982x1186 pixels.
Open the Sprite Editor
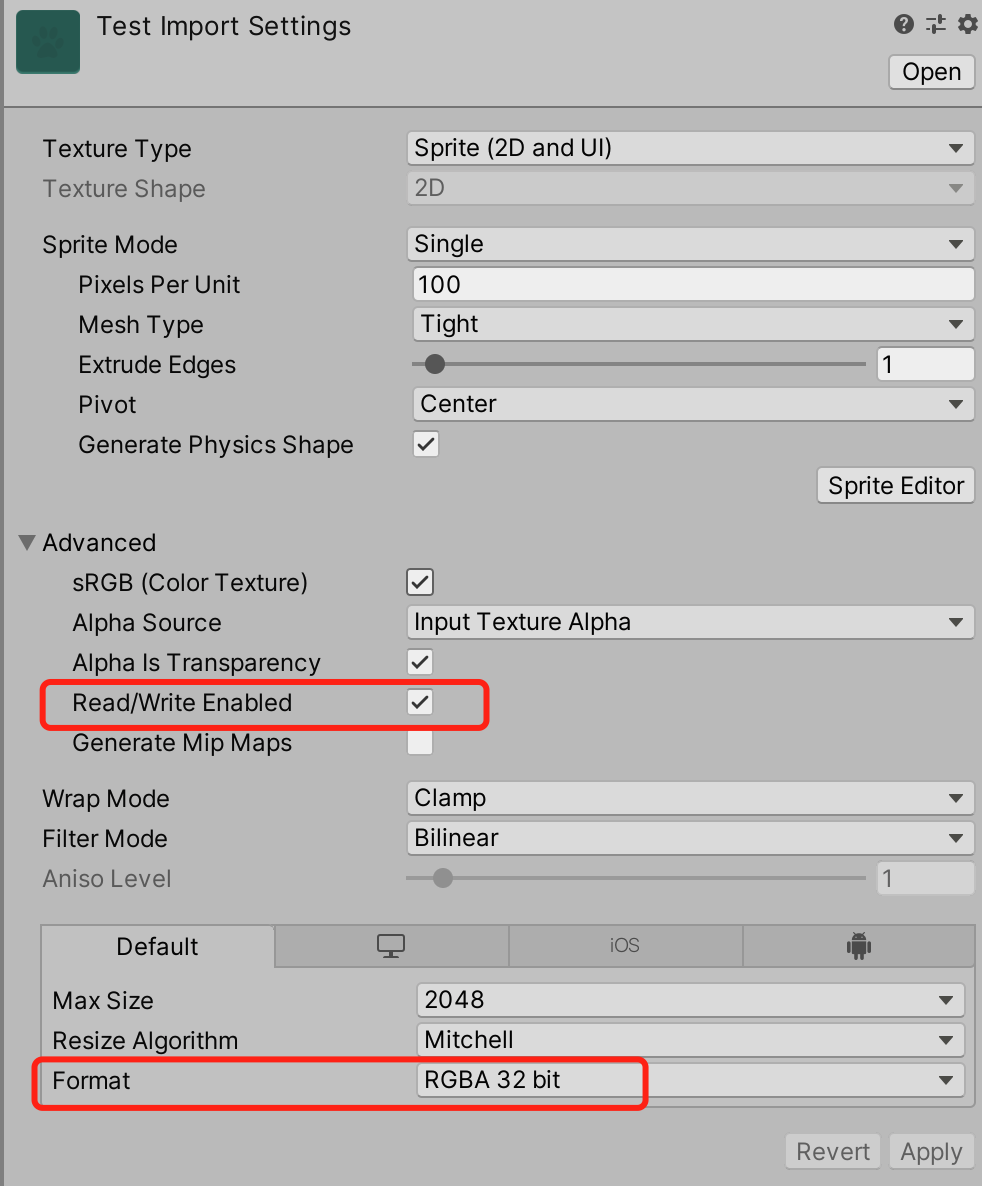[895, 485]
